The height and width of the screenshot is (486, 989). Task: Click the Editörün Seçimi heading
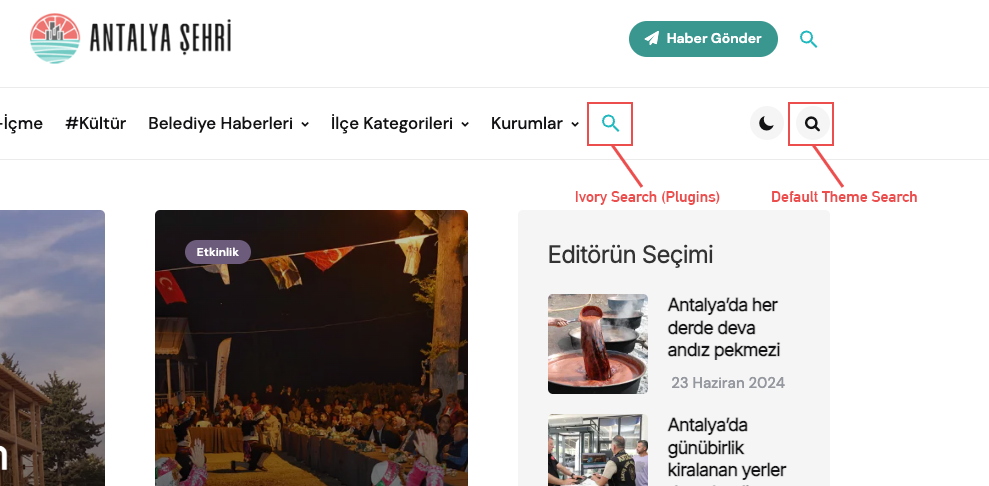630,255
